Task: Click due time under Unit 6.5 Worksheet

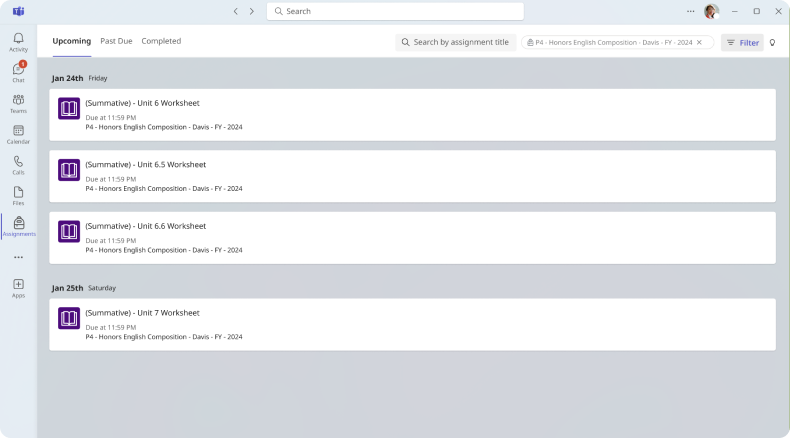Action: [110, 179]
